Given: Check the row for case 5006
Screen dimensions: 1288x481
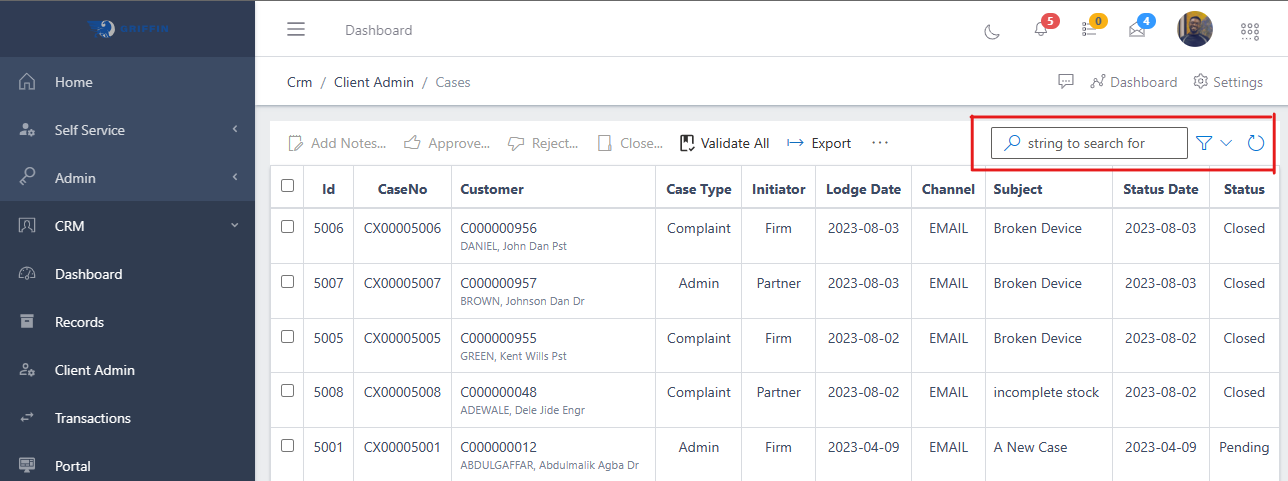Looking at the screenshot, I should (288, 227).
